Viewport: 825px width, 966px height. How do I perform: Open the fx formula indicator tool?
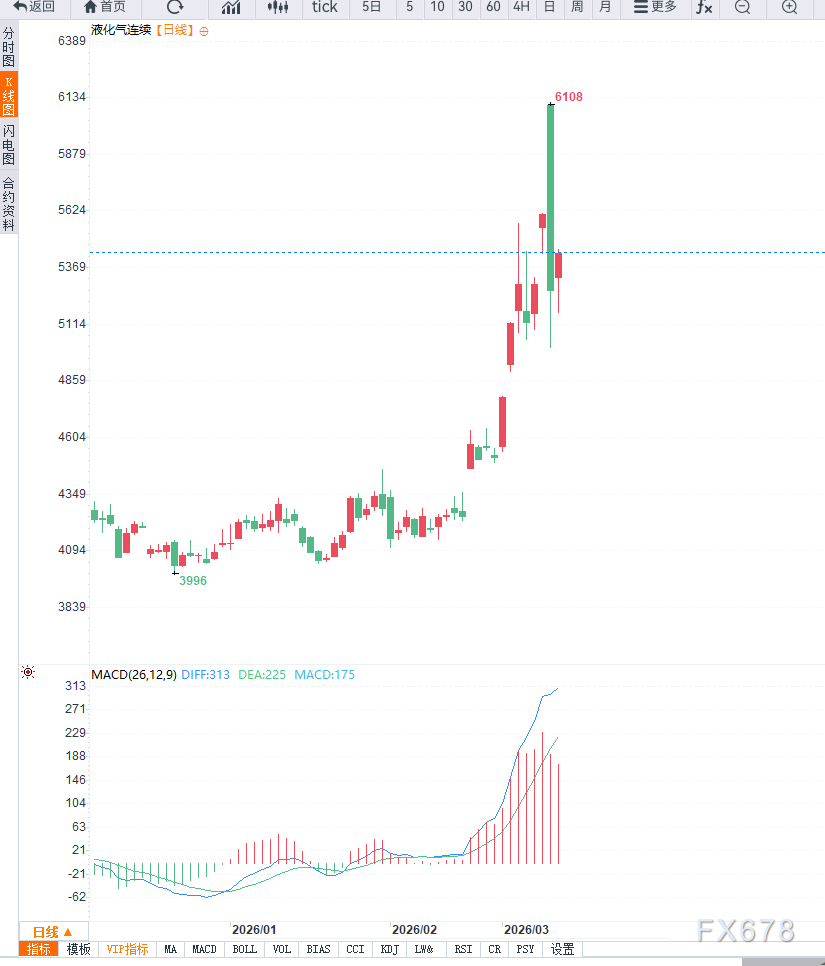(704, 7)
